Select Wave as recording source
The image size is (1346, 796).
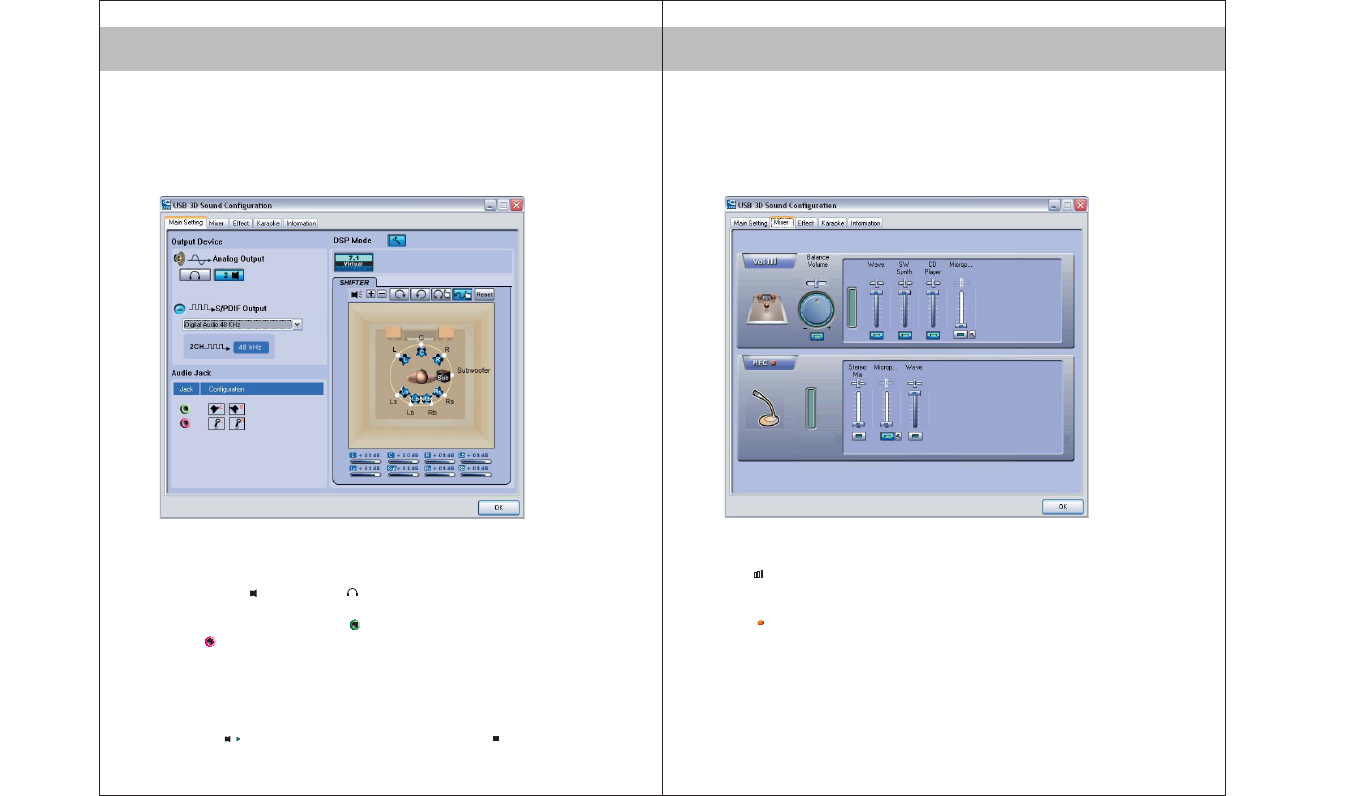click(915, 436)
